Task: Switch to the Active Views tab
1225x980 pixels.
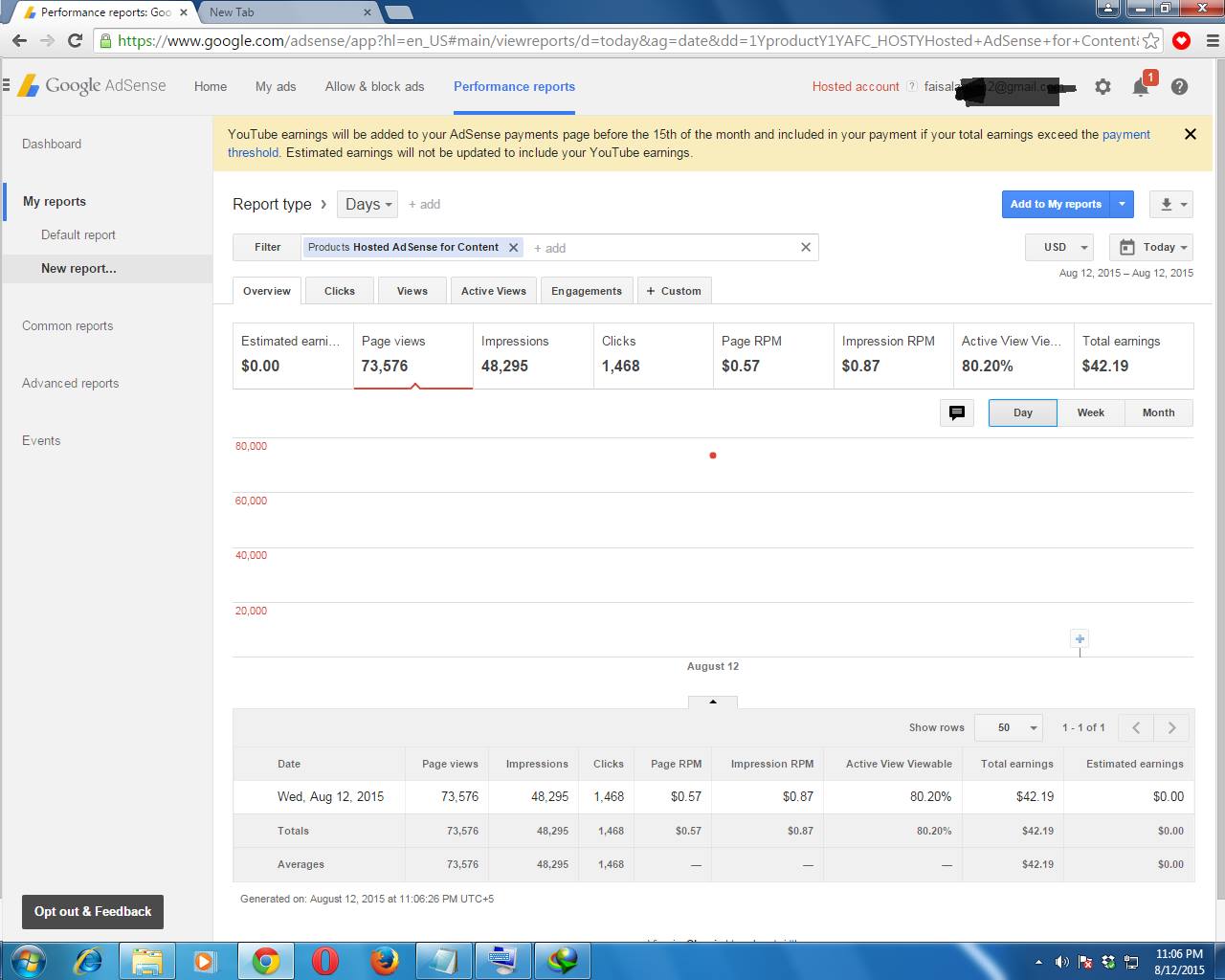Action: coord(494,291)
